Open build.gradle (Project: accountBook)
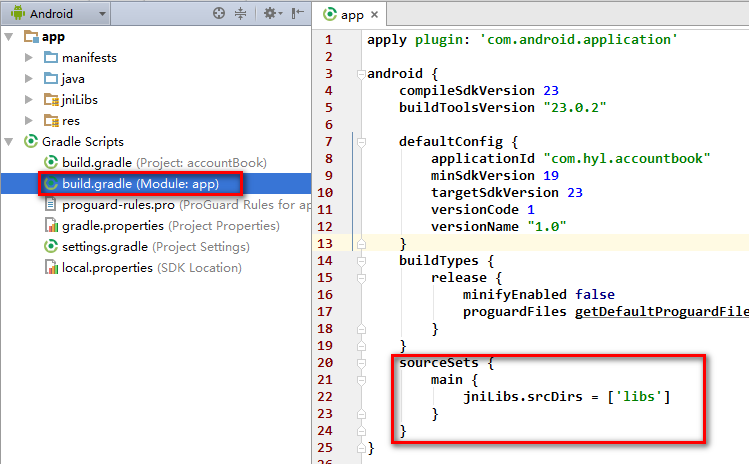 coord(156,162)
